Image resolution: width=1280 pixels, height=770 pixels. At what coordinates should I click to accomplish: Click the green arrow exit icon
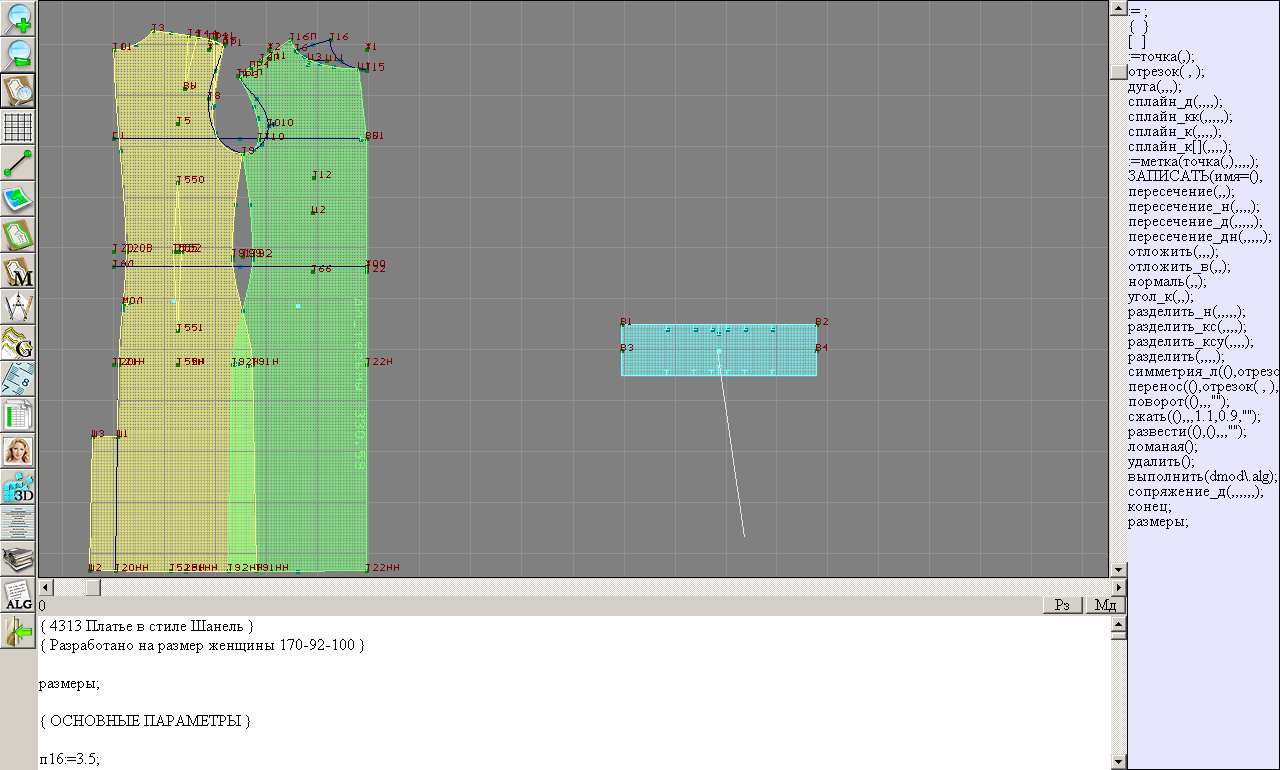tap(19, 631)
